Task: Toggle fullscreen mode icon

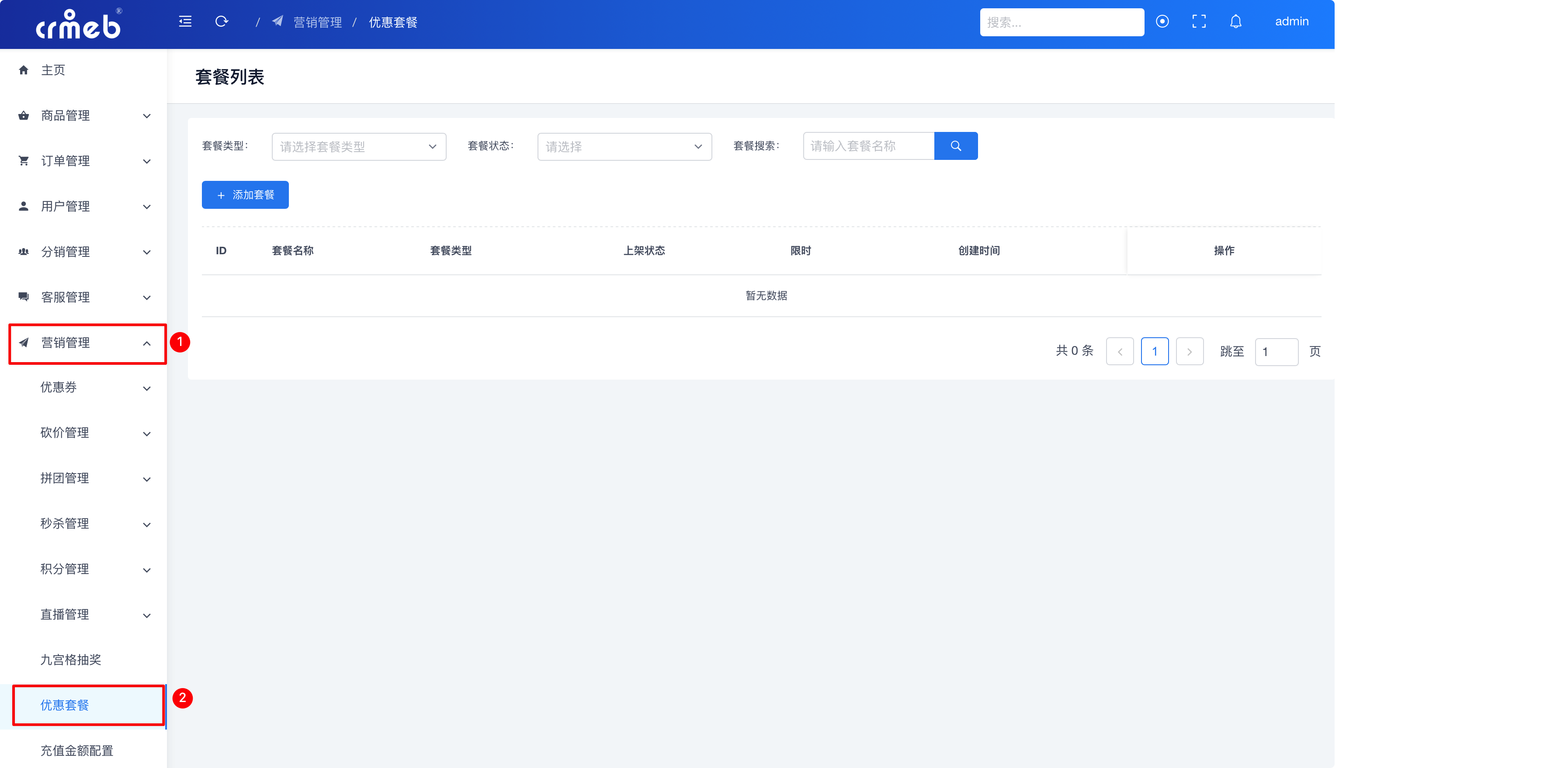Action: 1199,21
